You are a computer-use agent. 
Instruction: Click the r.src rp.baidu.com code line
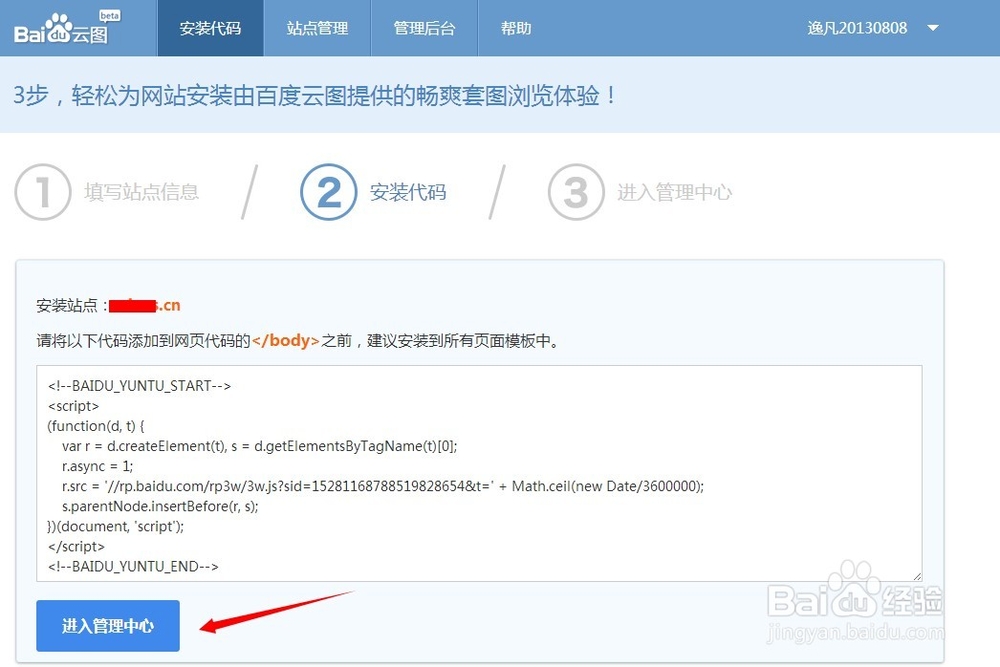pyautogui.click(x=383, y=486)
